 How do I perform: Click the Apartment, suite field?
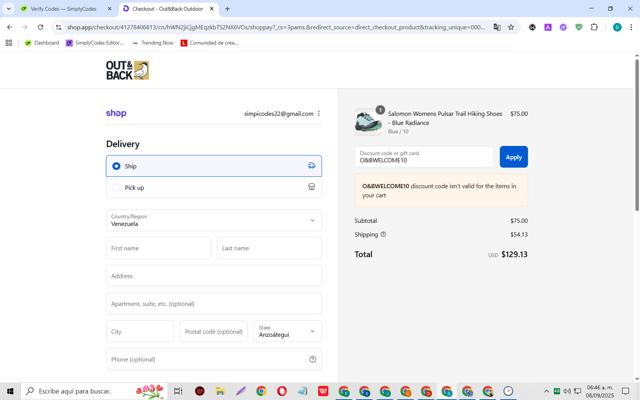[x=214, y=304]
